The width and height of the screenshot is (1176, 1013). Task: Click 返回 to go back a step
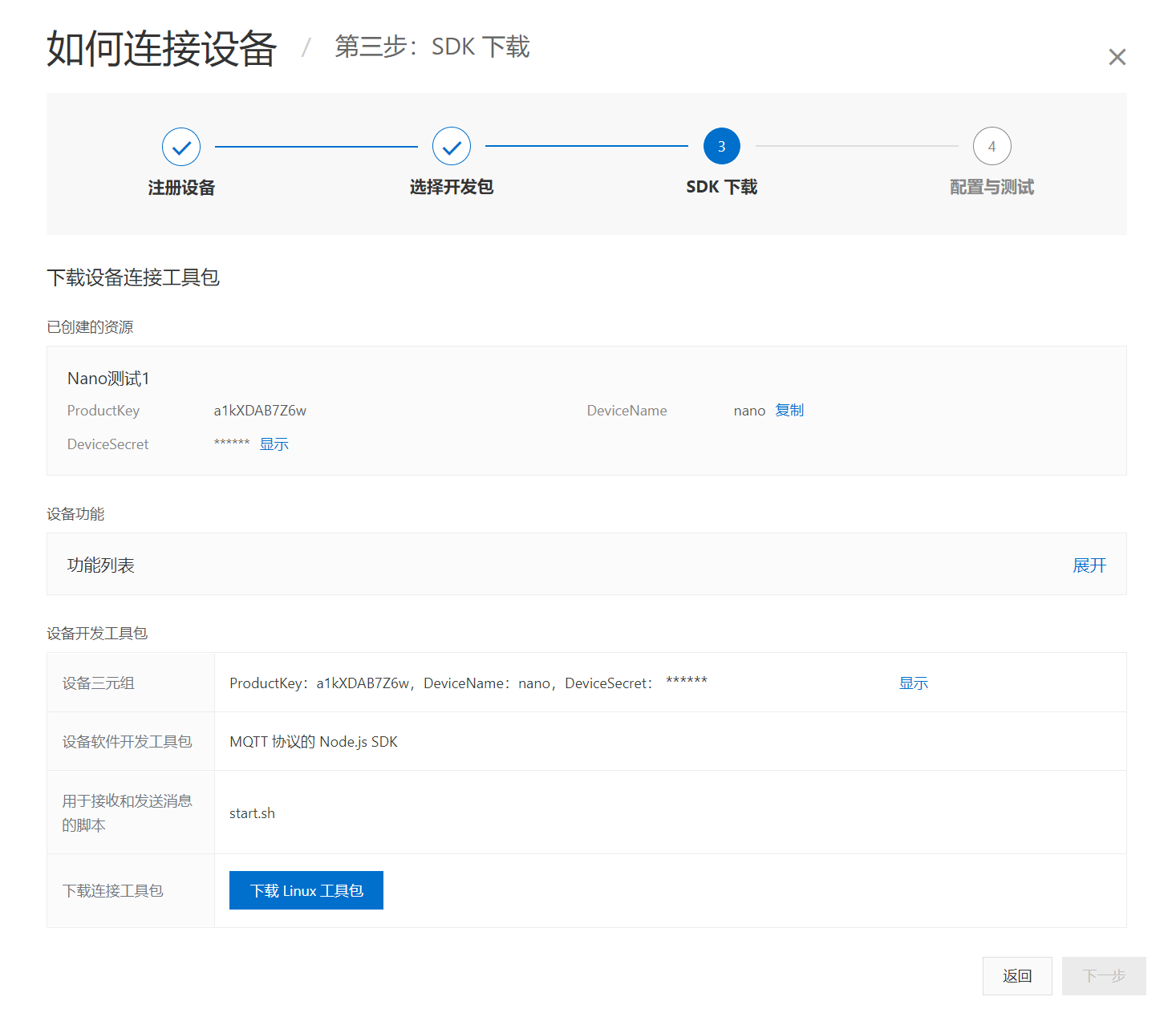click(1017, 976)
